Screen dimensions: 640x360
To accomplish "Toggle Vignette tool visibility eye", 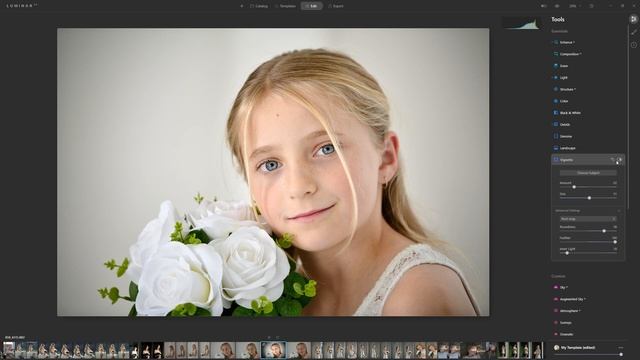I will 620,160.
